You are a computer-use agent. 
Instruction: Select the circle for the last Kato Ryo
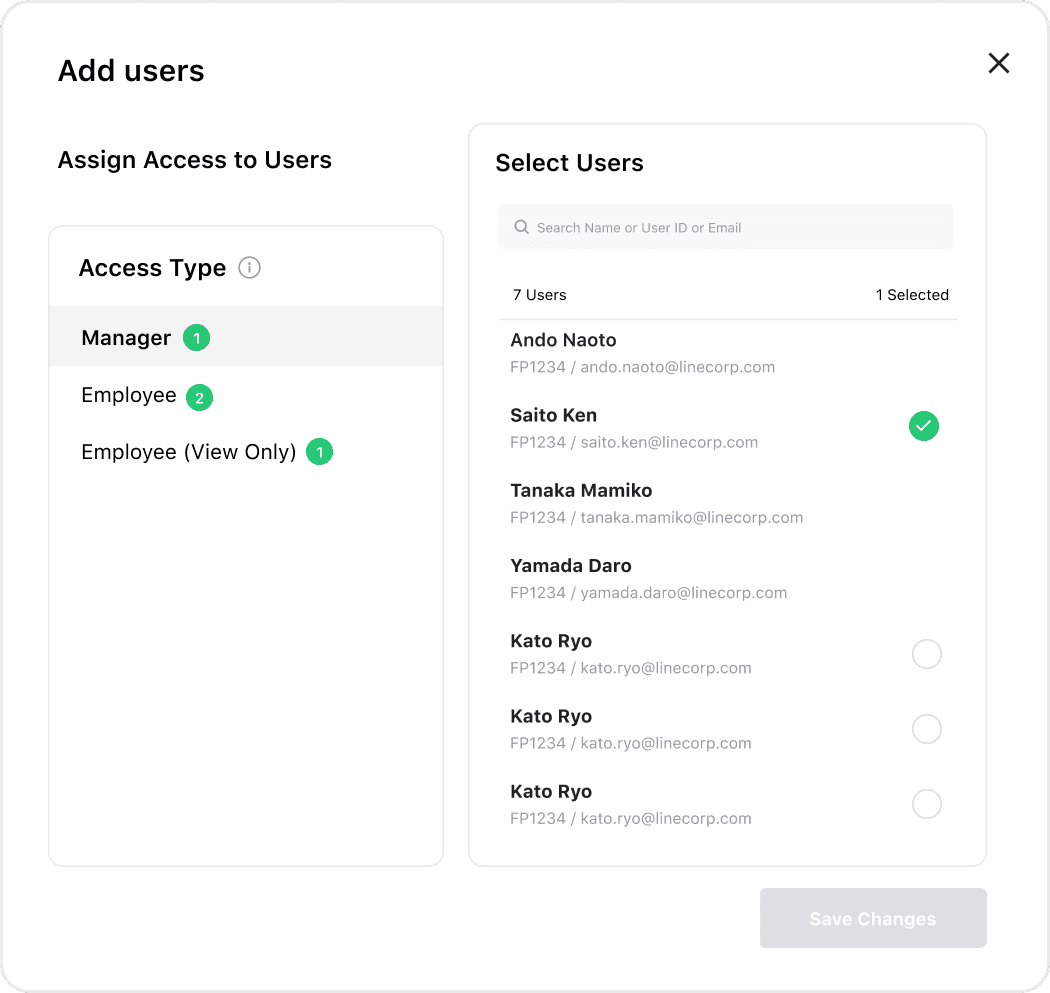[x=927, y=804]
